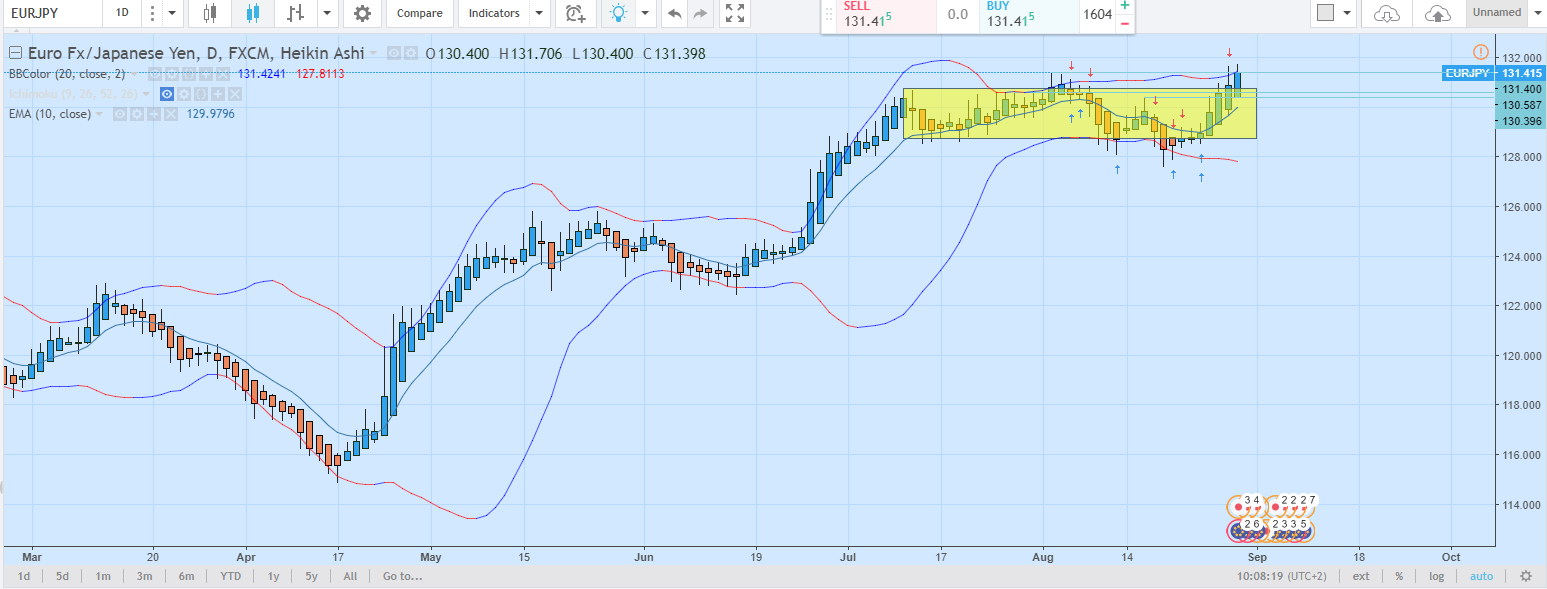The width and height of the screenshot is (1547, 589).
Task: Load chart layout from the cloud
Action: click(x=1387, y=13)
